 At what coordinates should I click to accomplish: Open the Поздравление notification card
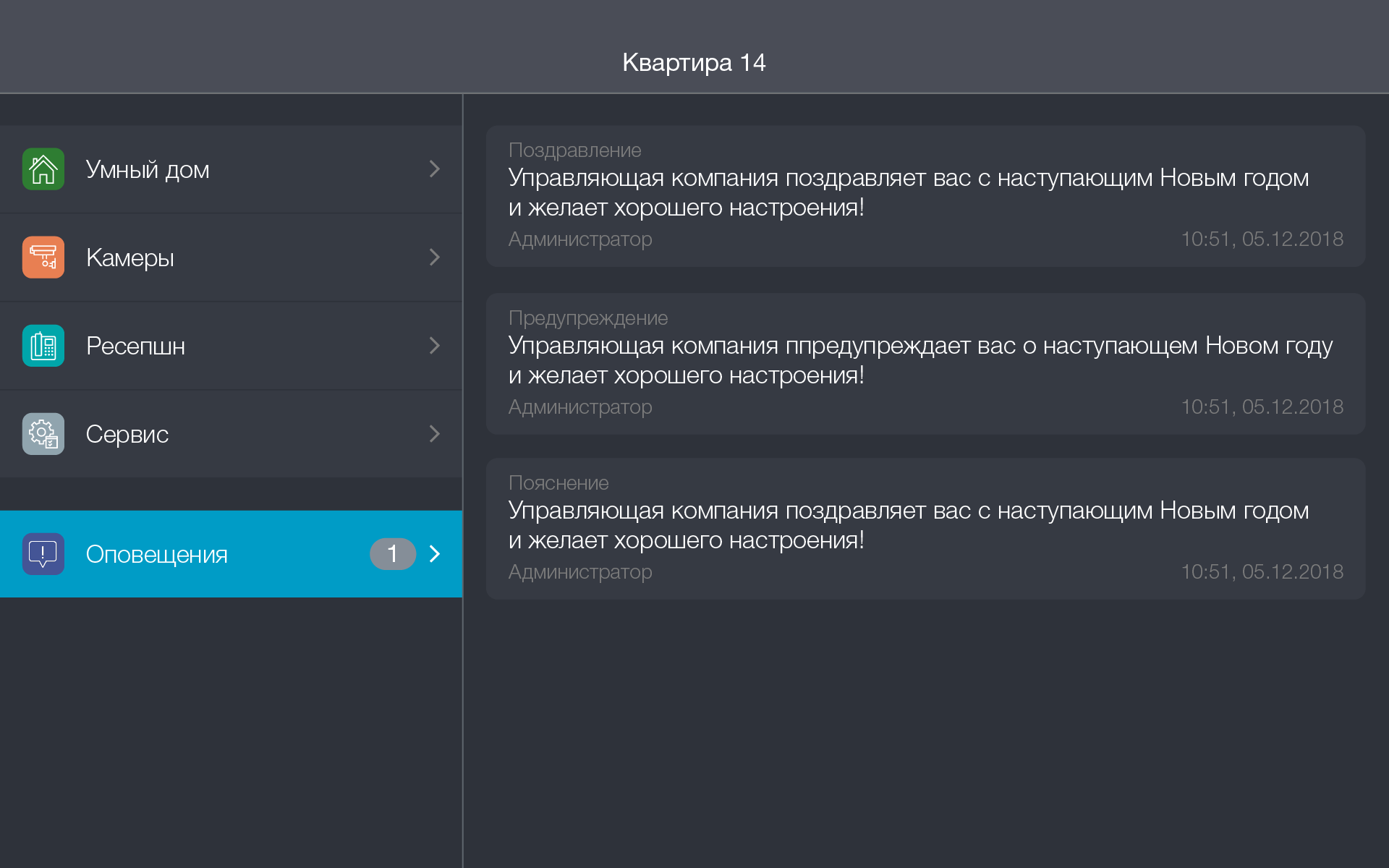(925, 196)
